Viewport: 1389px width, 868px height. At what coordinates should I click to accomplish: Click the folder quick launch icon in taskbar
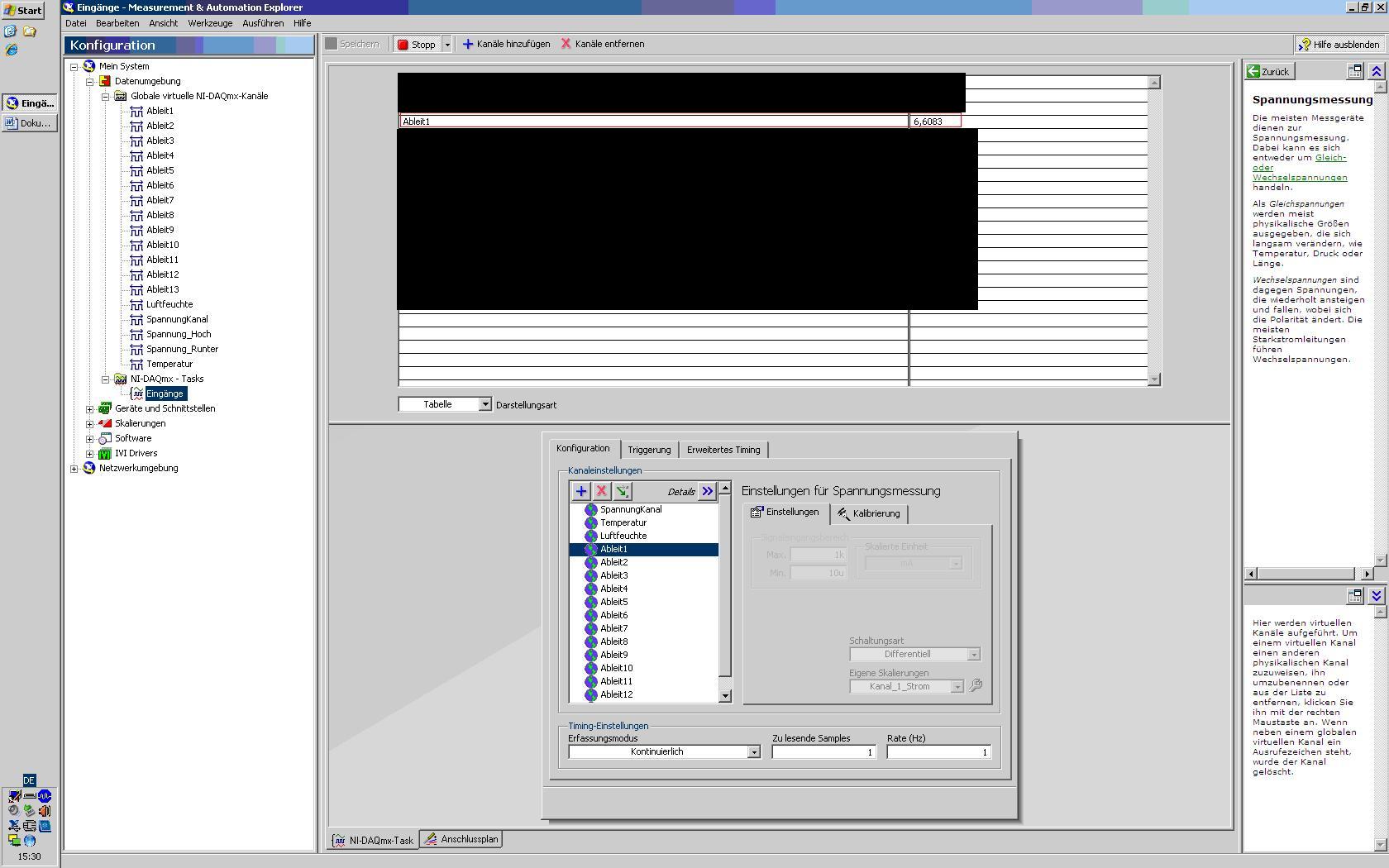coord(30,31)
